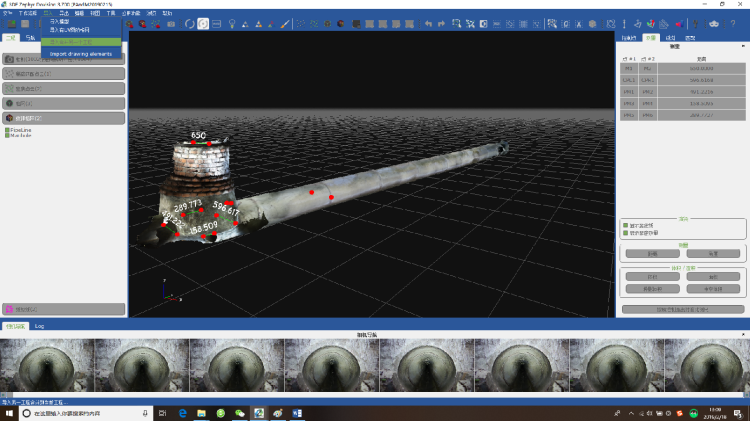Screen dimensions: 750x421
Task: Toggle the second green checkbox in right panel
Action: (x=625, y=232)
